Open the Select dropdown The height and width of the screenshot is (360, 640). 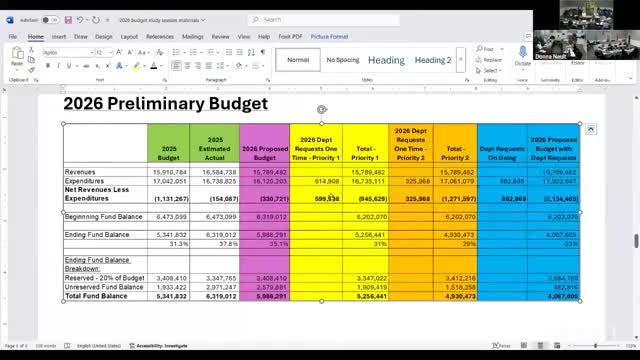[x=489, y=71]
